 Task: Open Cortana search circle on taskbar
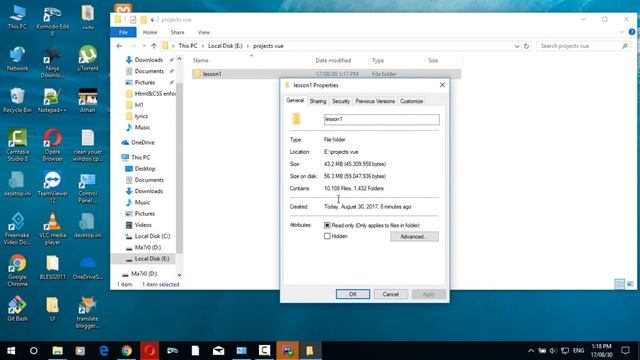33,351
